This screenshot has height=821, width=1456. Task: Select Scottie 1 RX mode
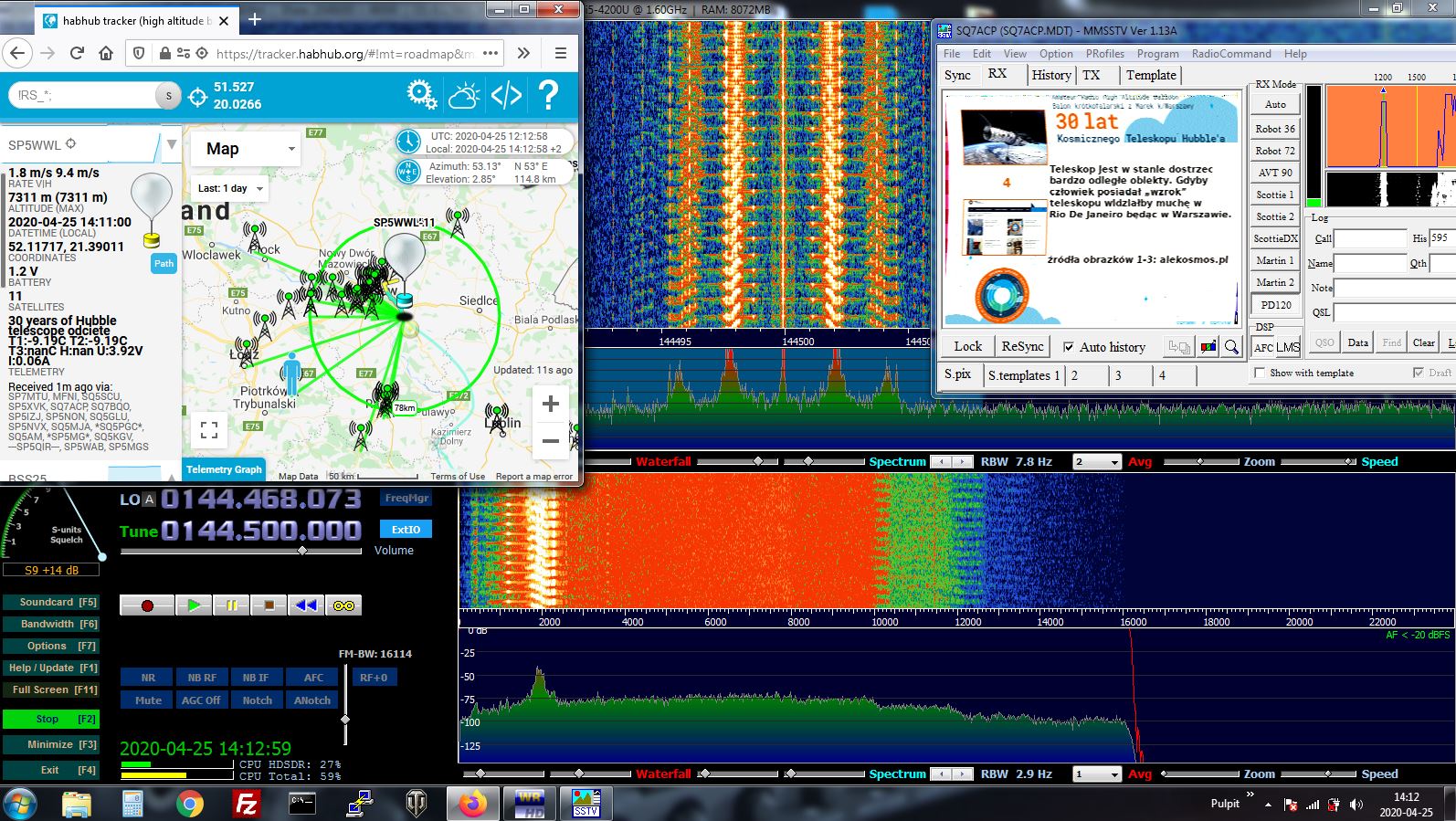1275,195
